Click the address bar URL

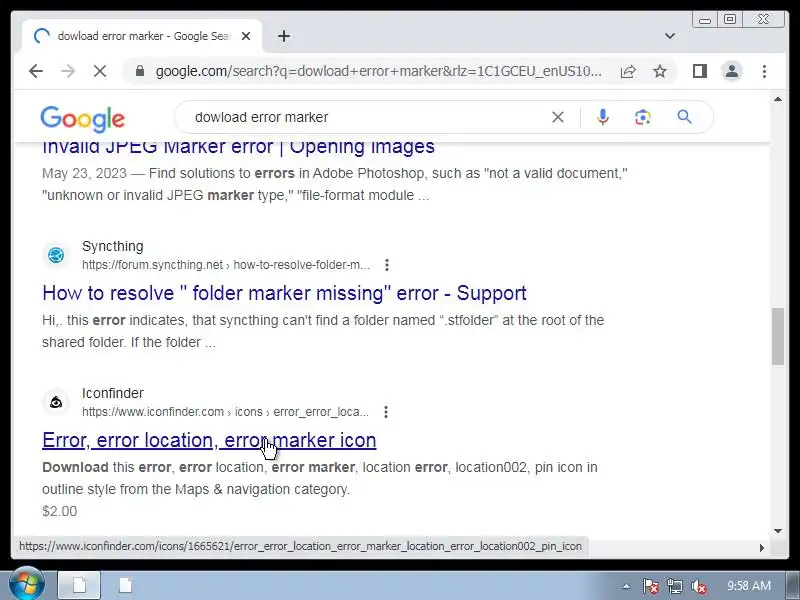(379, 71)
